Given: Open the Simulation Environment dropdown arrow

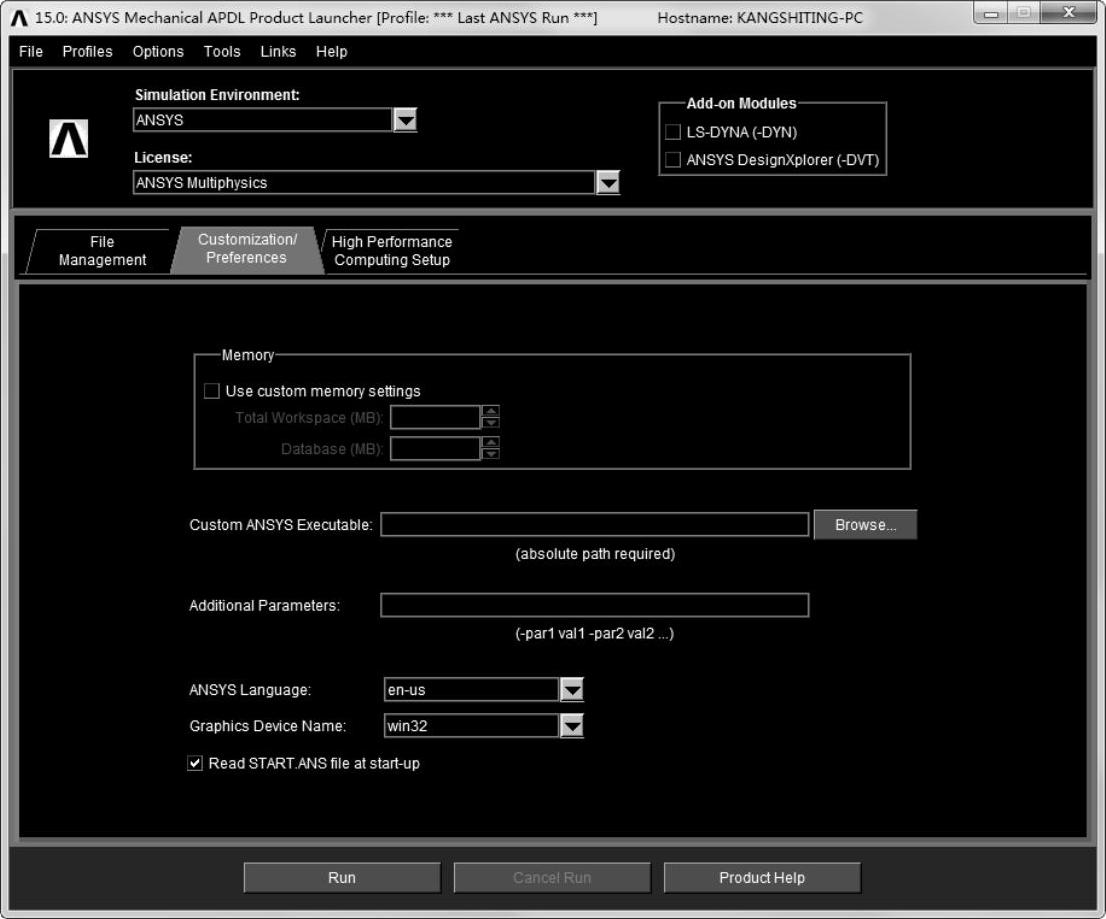Looking at the screenshot, I should pyautogui.click(x=405, y=120).
